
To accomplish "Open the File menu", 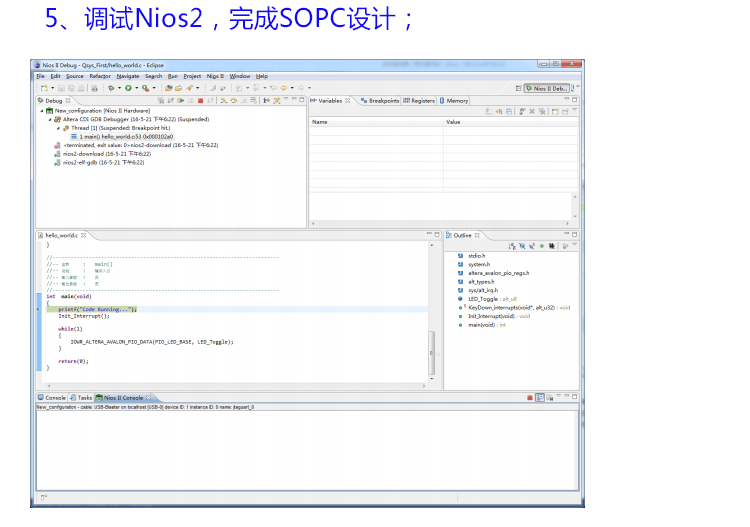I will [x=41, y=76].
